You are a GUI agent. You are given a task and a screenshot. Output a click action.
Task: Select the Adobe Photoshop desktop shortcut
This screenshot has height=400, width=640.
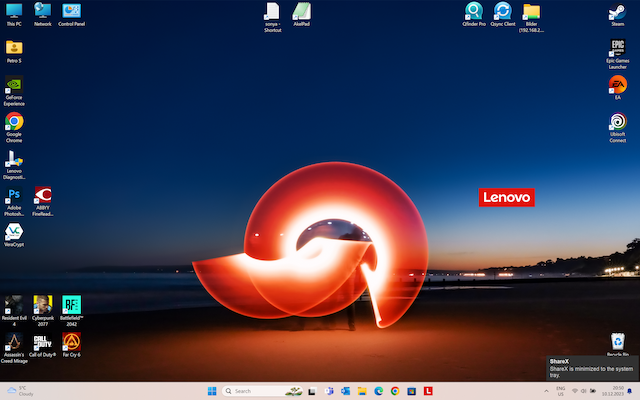14,196
